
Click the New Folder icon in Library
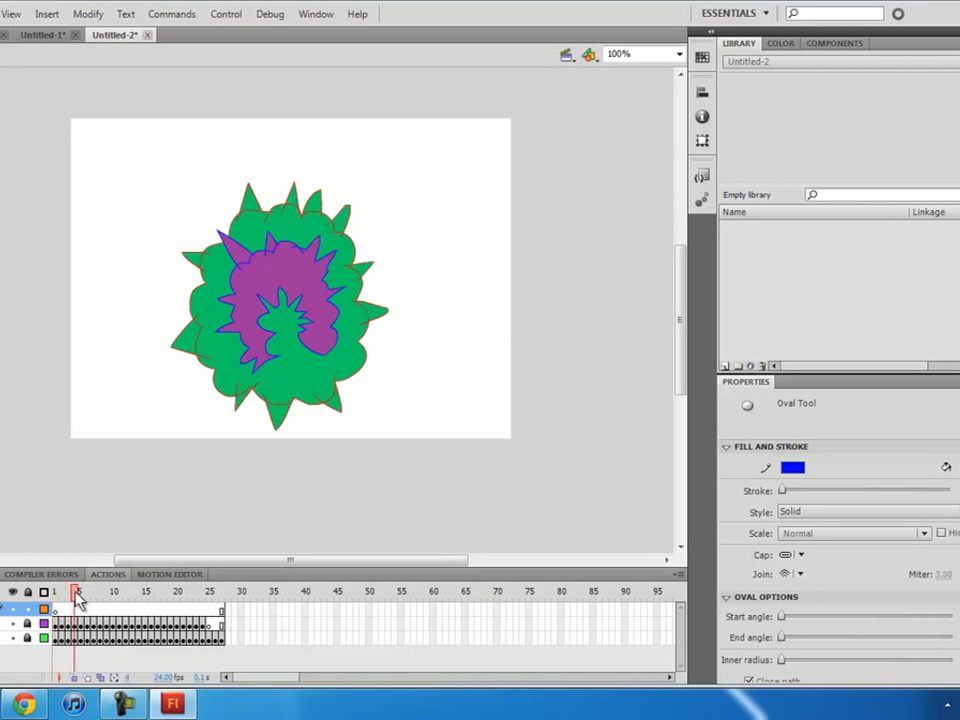click(x=738, y=366)
